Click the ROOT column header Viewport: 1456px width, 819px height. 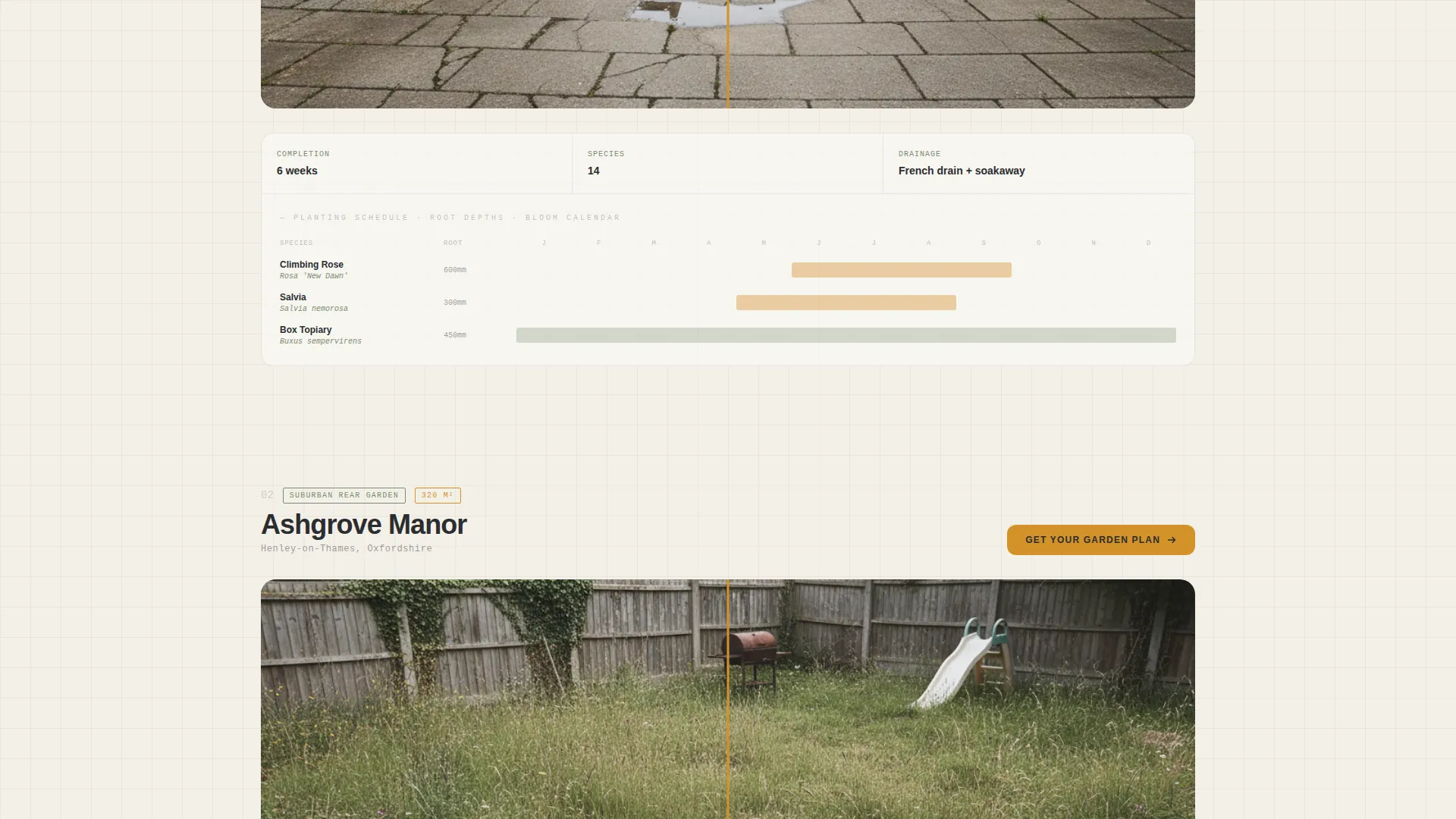pos(453,243)
